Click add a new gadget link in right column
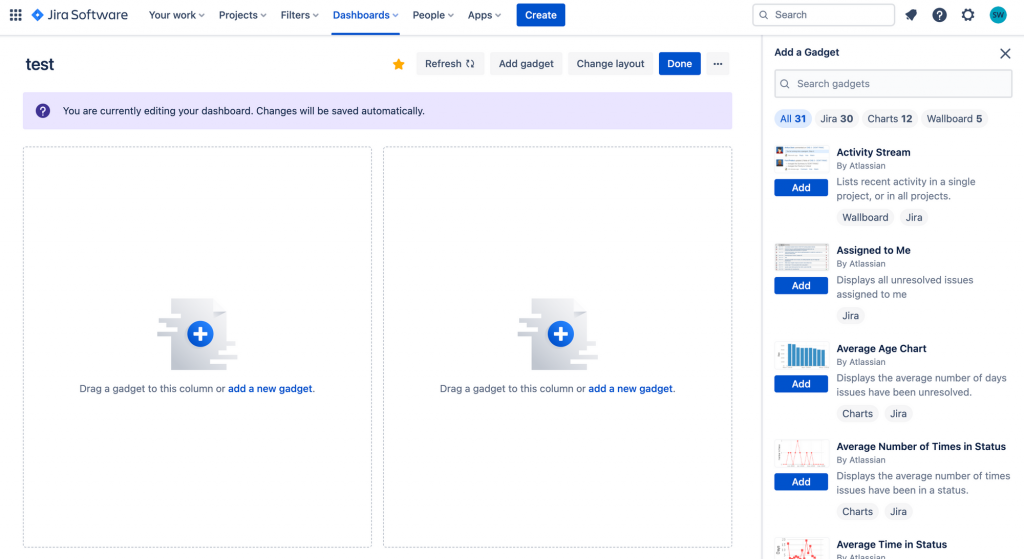The height and width of the screenshot is (559, 1024). coord(630,389)
